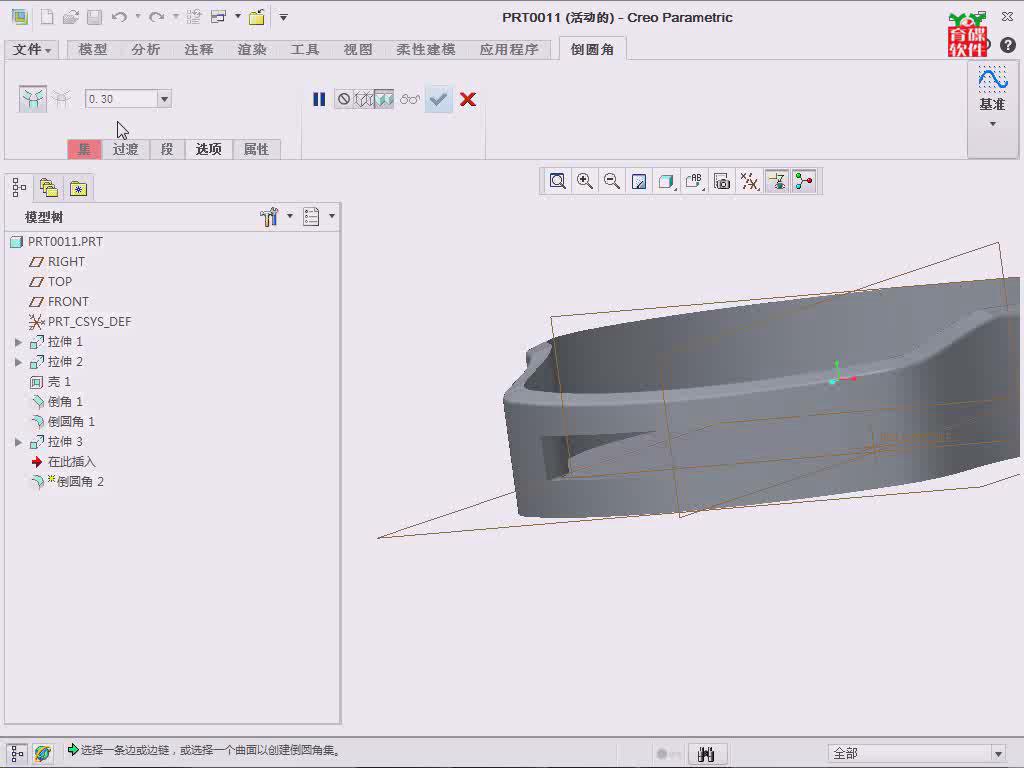
Task: Open the Redo history dropdown arrow
Action: (176, 16)
